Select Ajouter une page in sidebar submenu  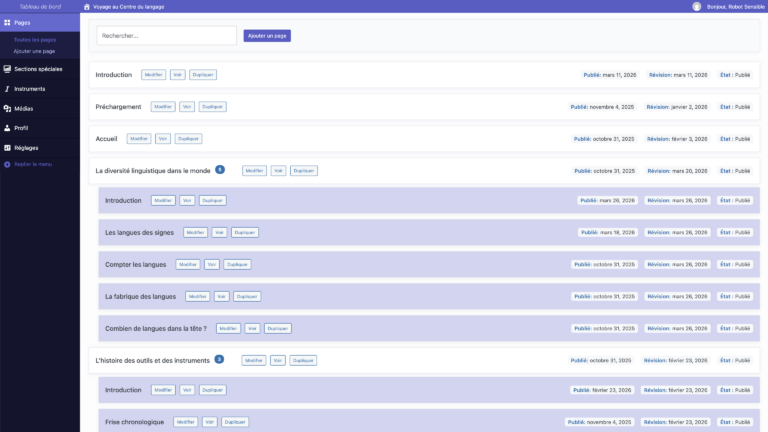[35, 50]
